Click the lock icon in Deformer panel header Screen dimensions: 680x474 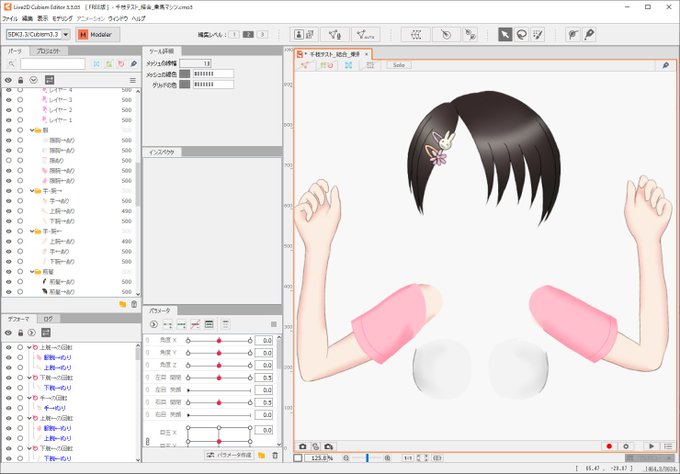(x=20, y=333)
